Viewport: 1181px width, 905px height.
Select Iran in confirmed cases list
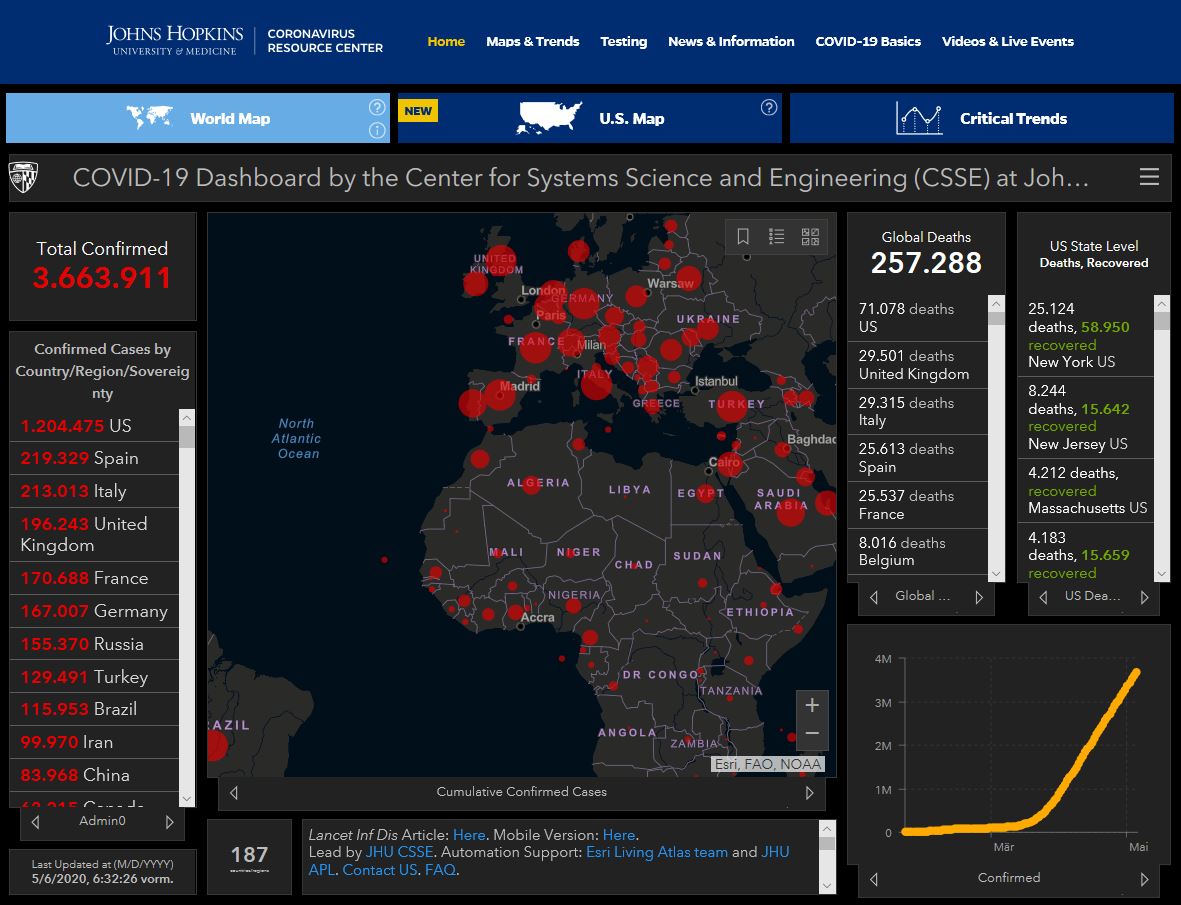pyautogui.click(x=94, y=742)
